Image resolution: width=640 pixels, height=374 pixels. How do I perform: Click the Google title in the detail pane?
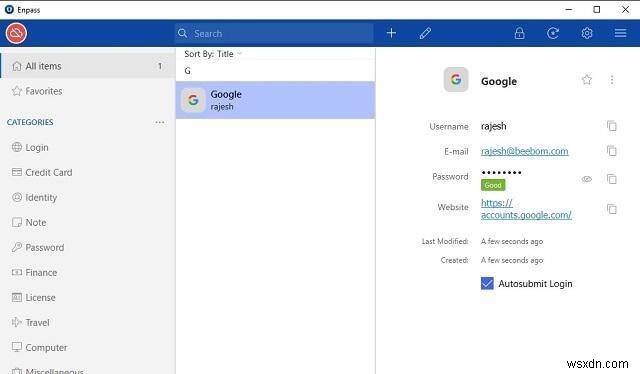point(499,81)
